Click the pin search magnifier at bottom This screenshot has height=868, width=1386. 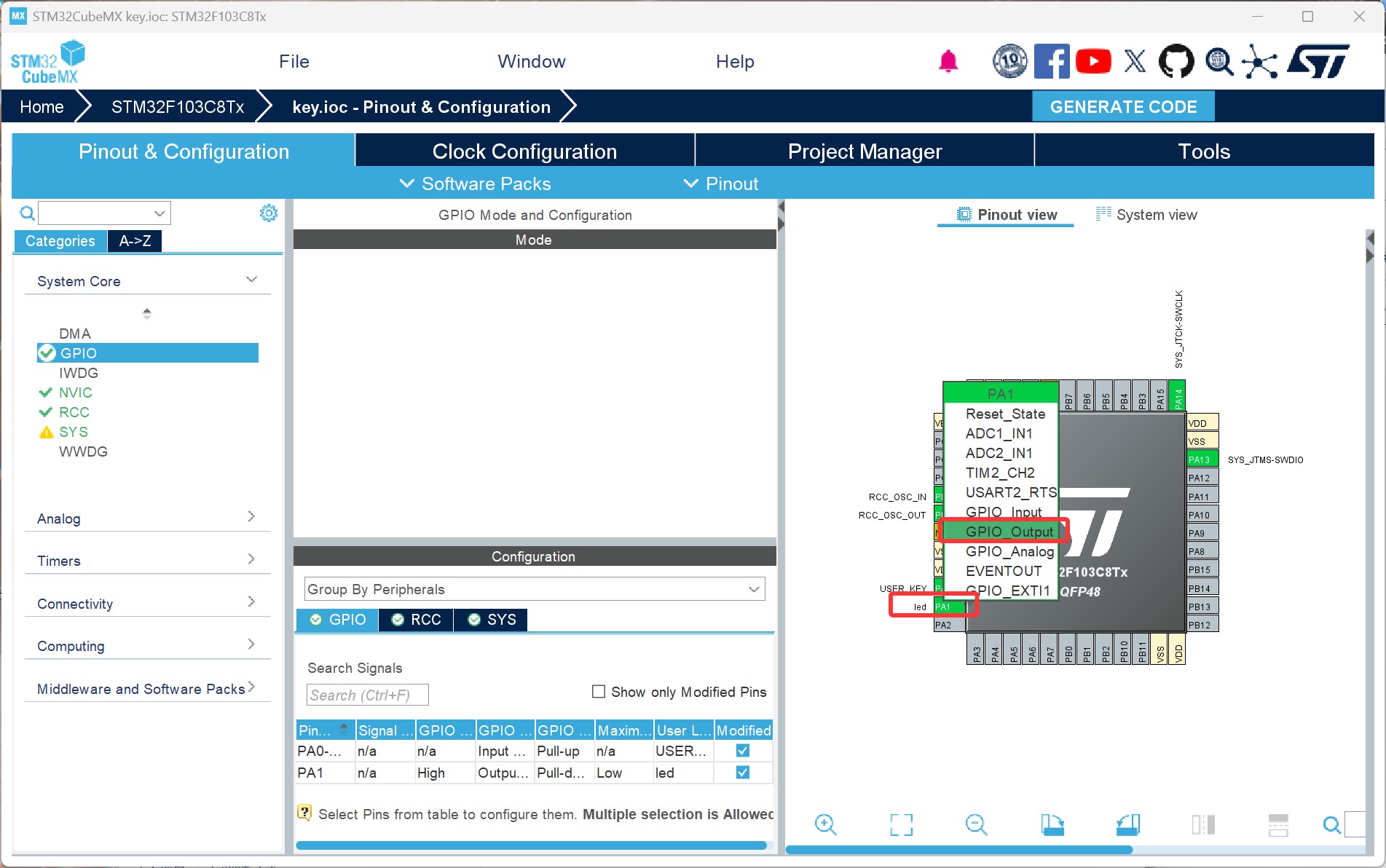click(1331, 824)
